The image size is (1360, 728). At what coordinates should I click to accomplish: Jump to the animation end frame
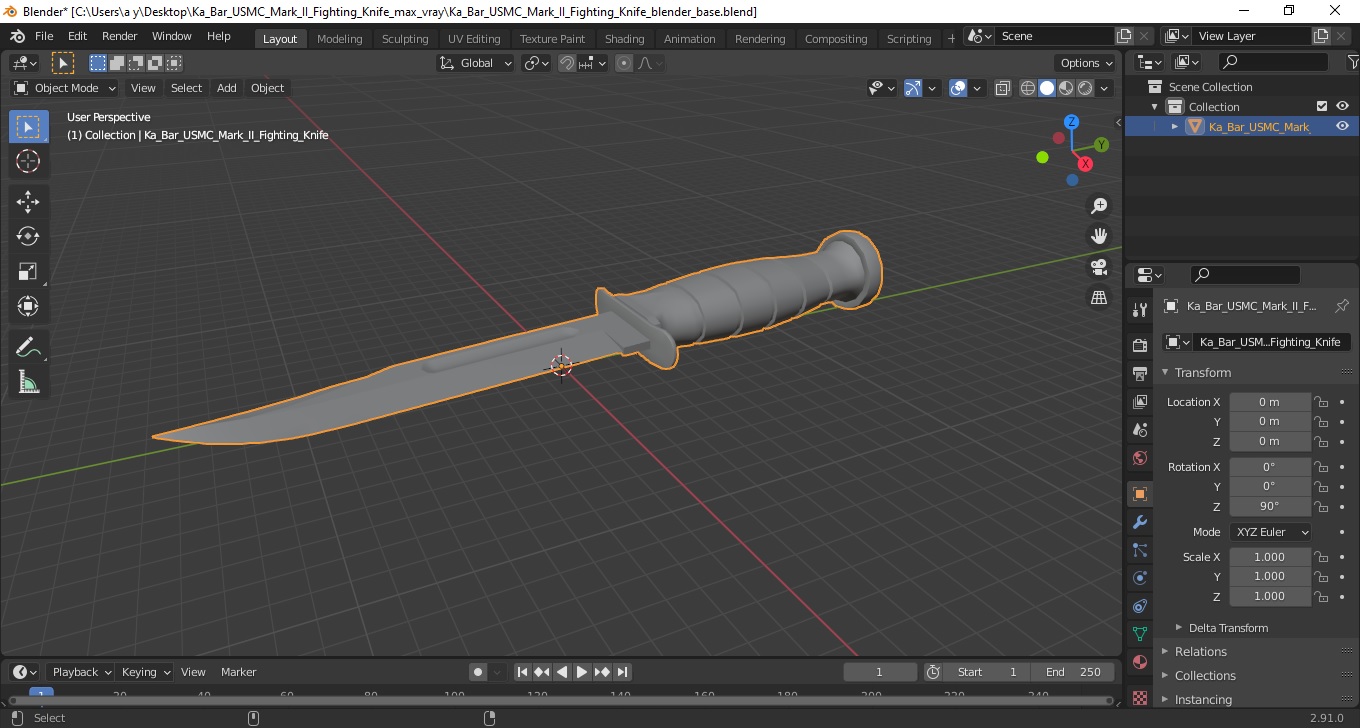622,672
